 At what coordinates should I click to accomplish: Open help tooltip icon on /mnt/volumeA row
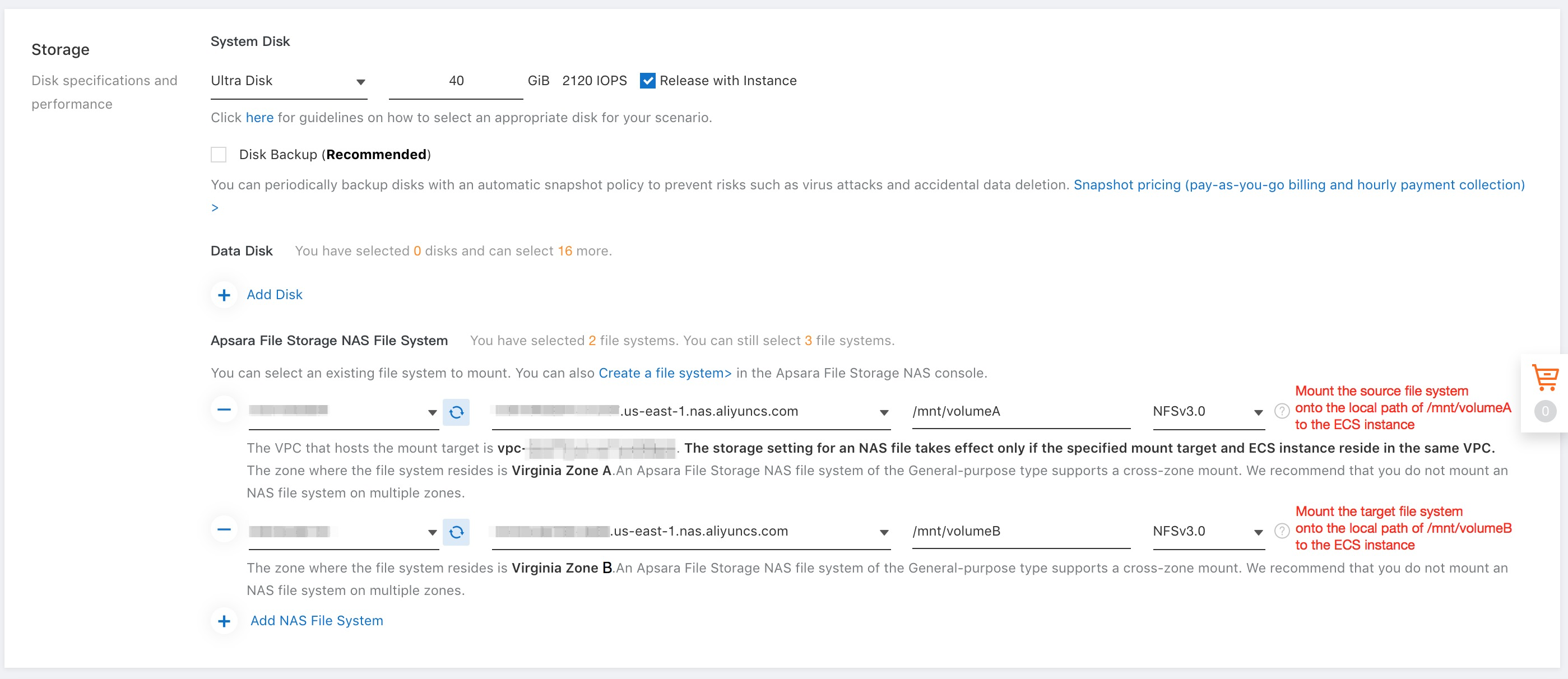[1281, 411]
